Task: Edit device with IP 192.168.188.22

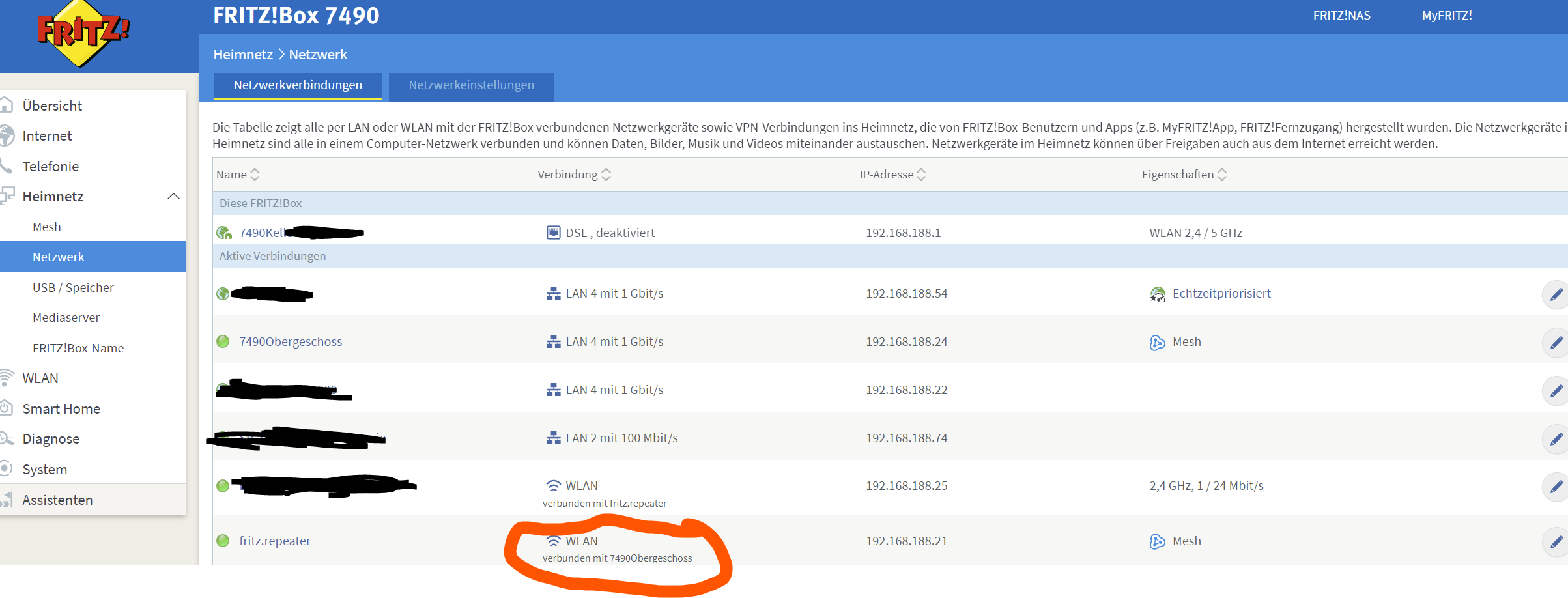Action: pos(1556,391)
